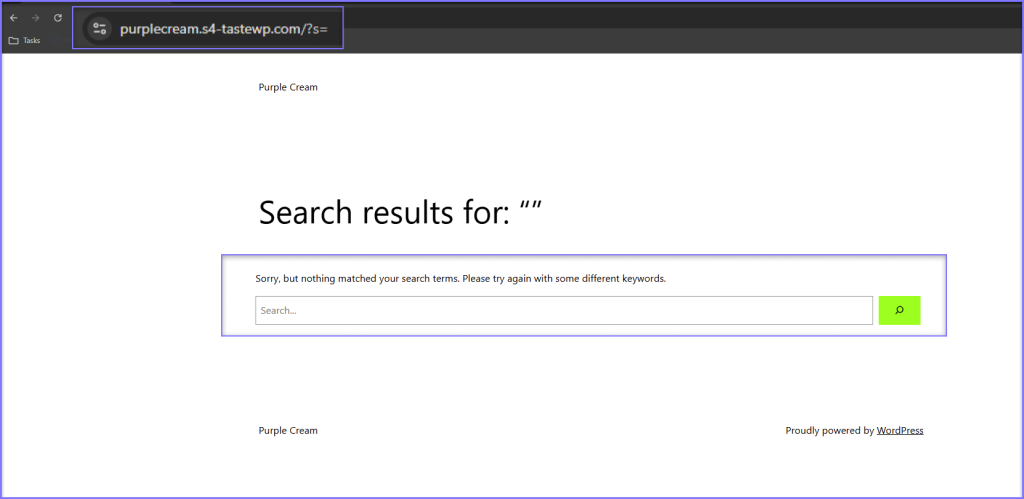Screen dimensions: 1024x499
Task: Follow the WordPress link in footer
Action: click(900, 431)
